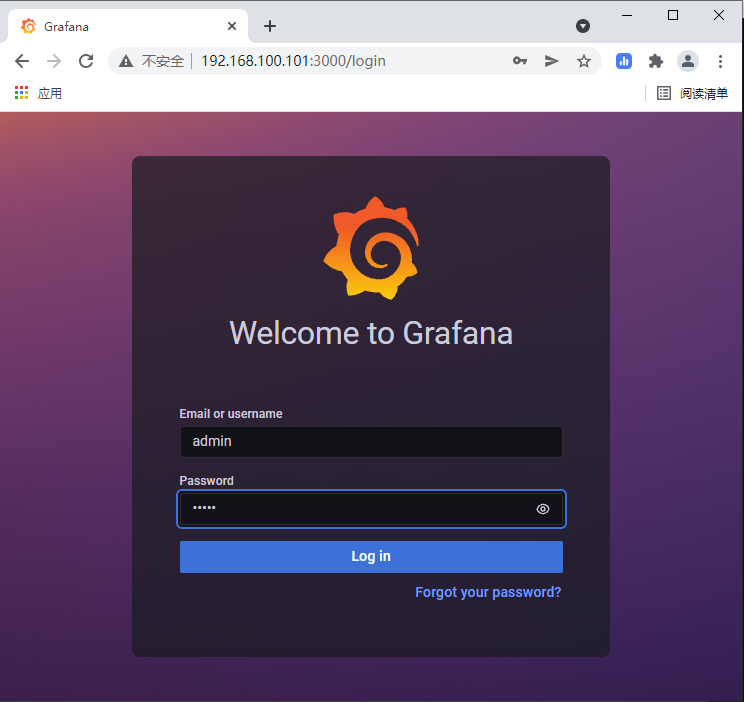Click the Grafana tab favicon

pyautogui.click(x=28, y=26)
